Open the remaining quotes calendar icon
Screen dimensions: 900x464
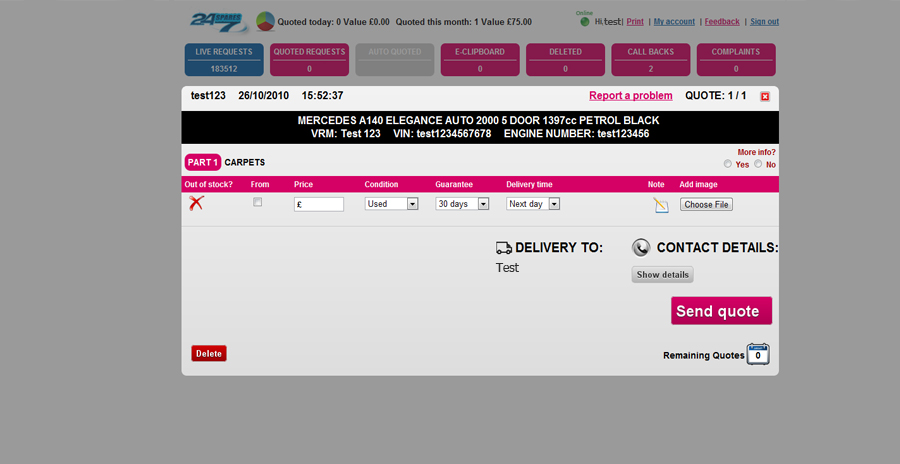pos(758,354)
